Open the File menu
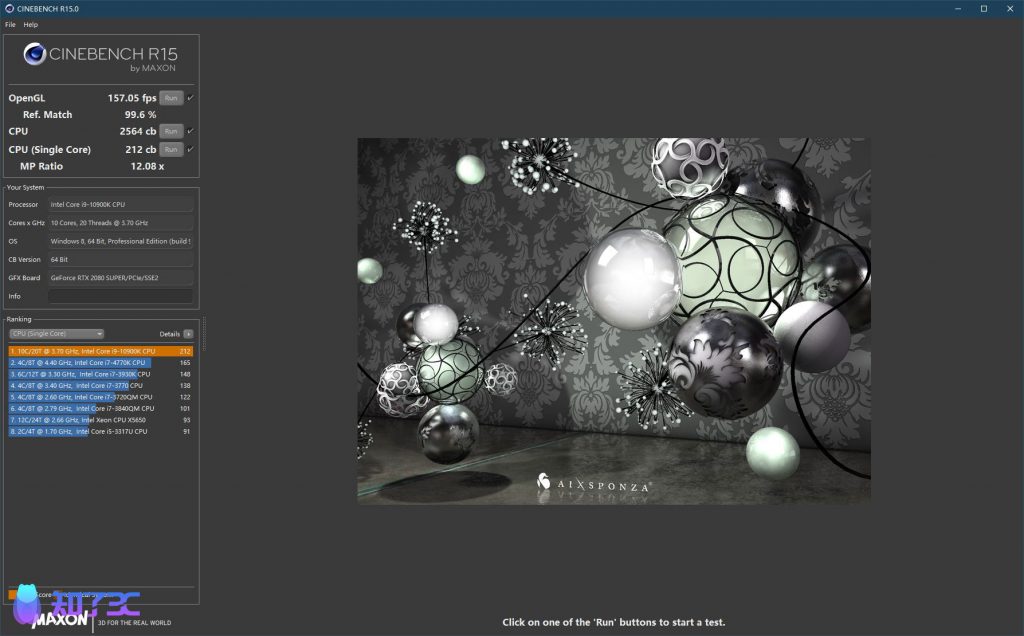 pyautogui.click(x=10, y=25)
